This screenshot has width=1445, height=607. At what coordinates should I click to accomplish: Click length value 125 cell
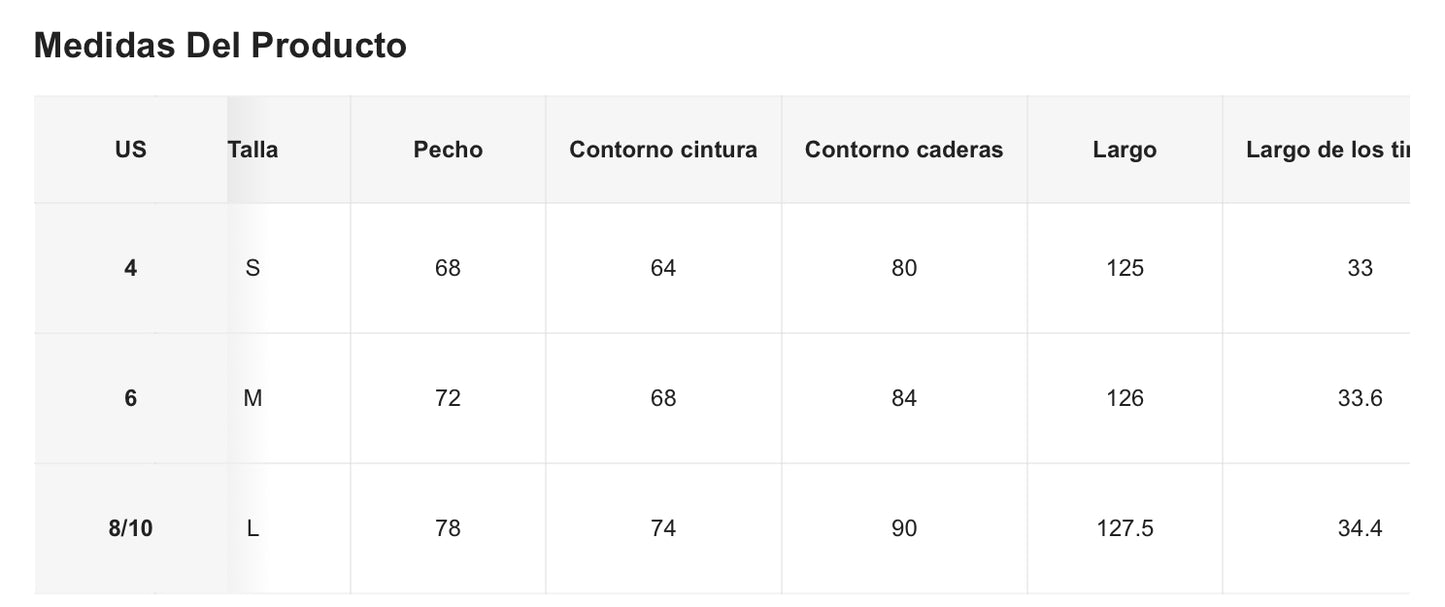[1124, 268]
